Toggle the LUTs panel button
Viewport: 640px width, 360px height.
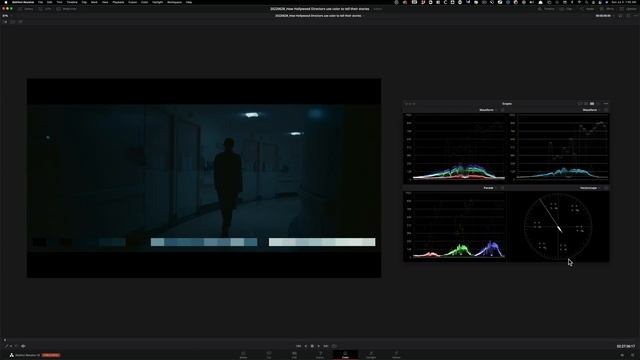point(45,9)
